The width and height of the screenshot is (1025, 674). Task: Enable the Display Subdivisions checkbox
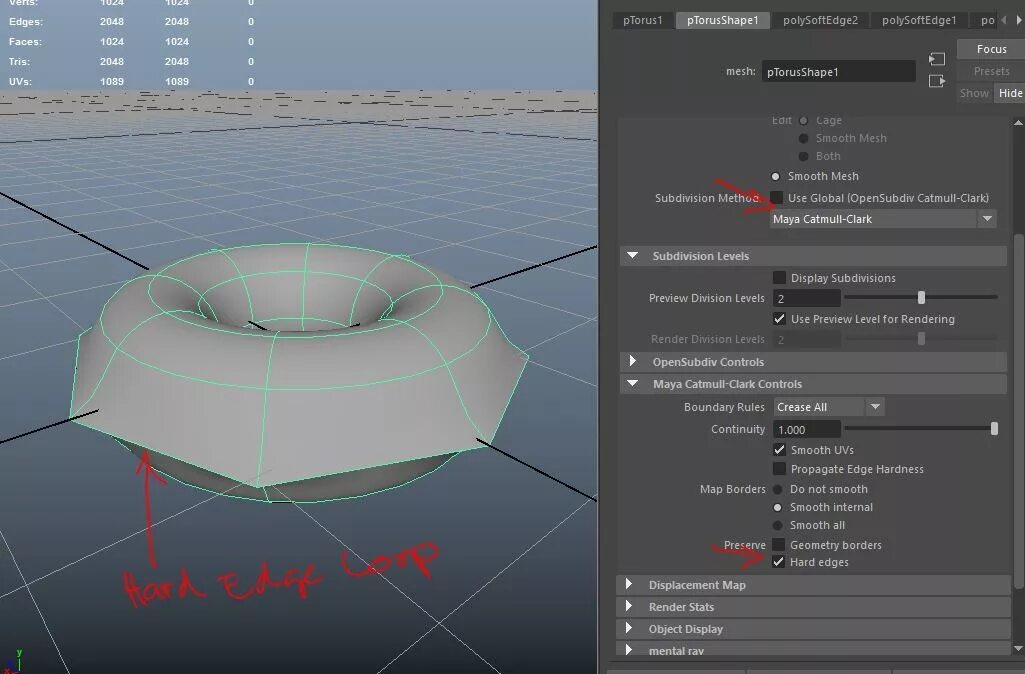tap(779, 278)
